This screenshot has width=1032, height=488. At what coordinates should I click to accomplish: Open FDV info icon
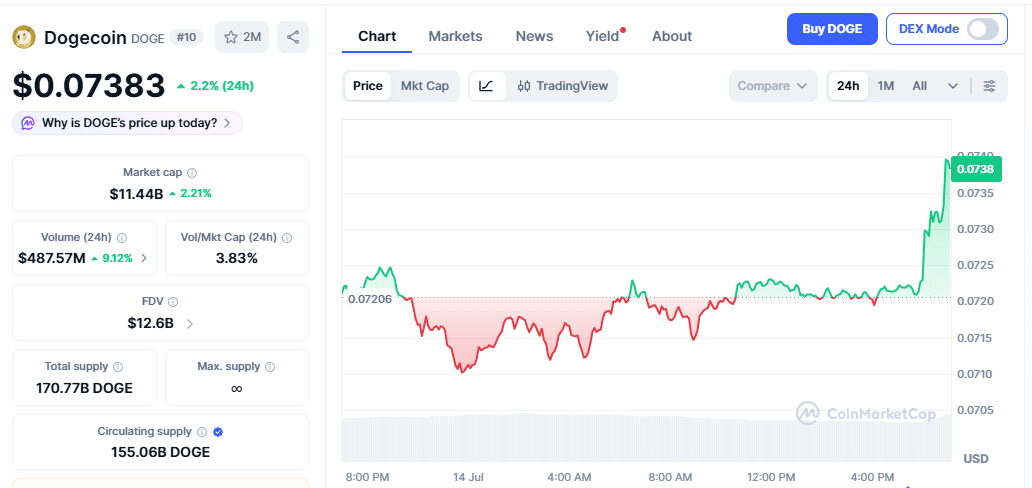tap(173, 302)
